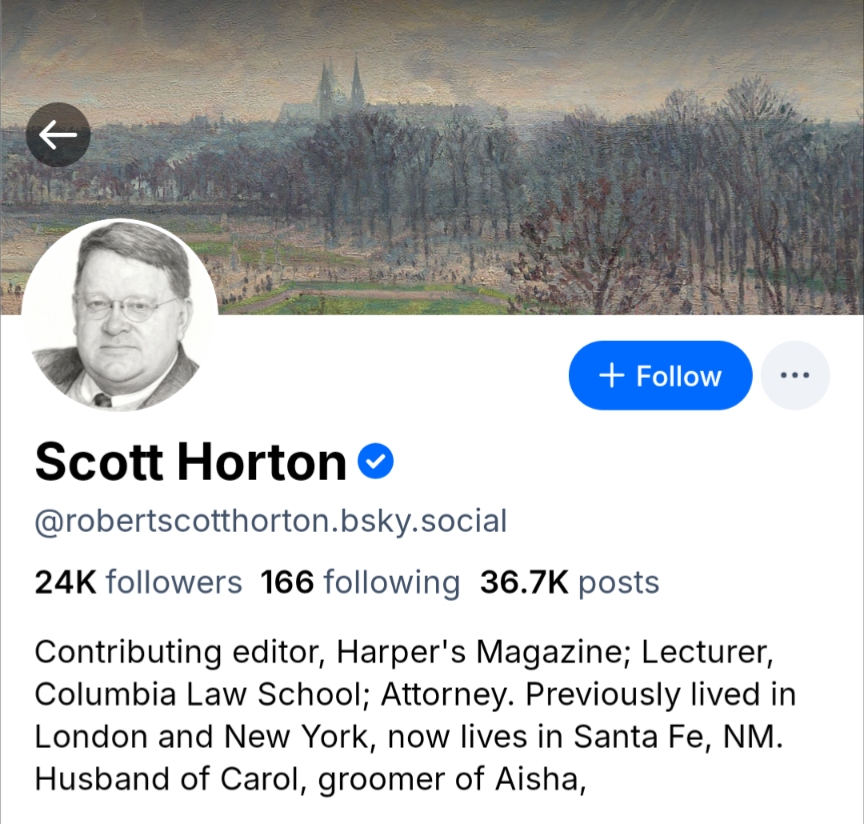
Task: Open the three-dot more options menu
Action: point(795,375)
